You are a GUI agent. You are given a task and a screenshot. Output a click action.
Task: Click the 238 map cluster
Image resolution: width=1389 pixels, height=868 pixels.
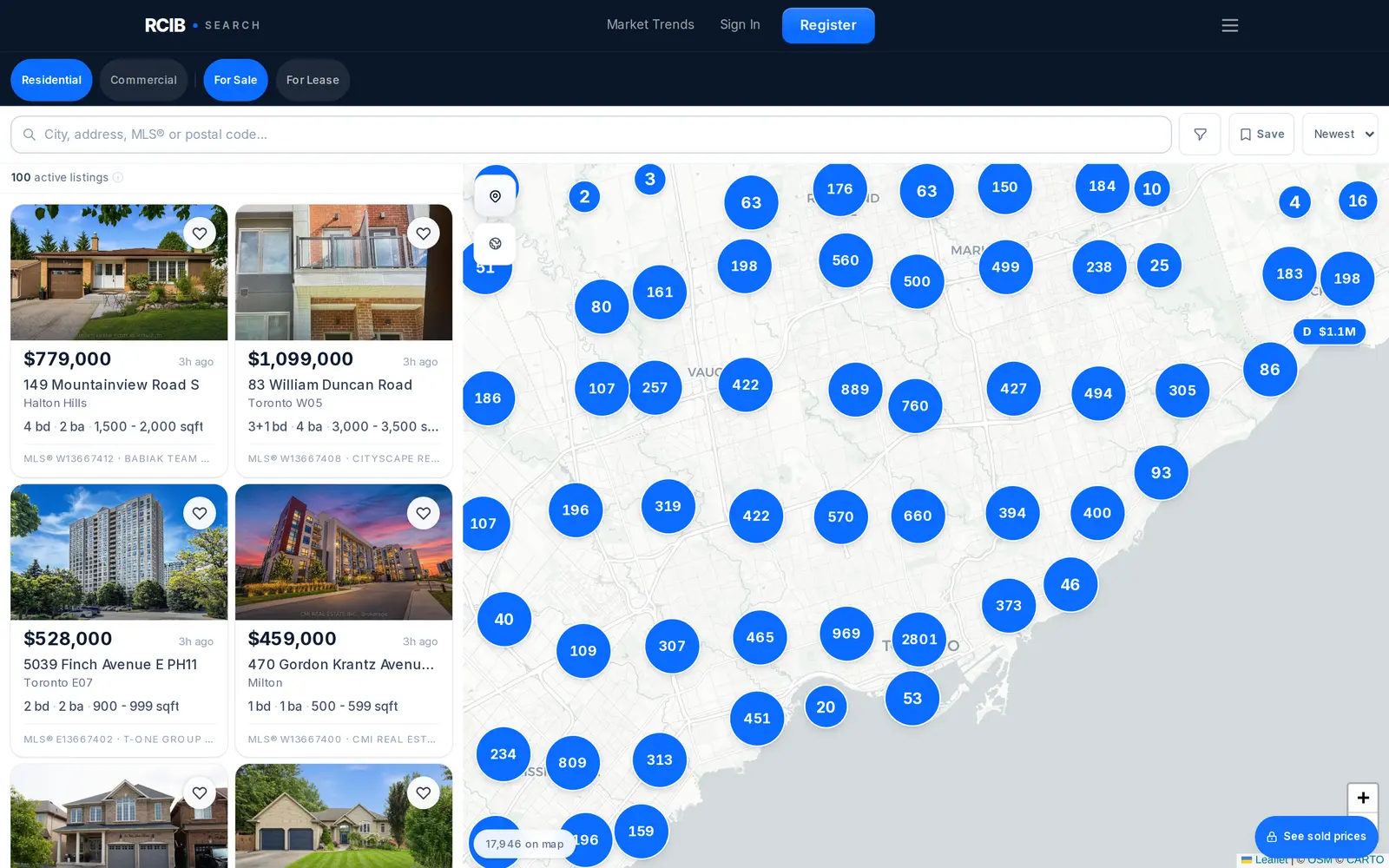click(1099, 267)
